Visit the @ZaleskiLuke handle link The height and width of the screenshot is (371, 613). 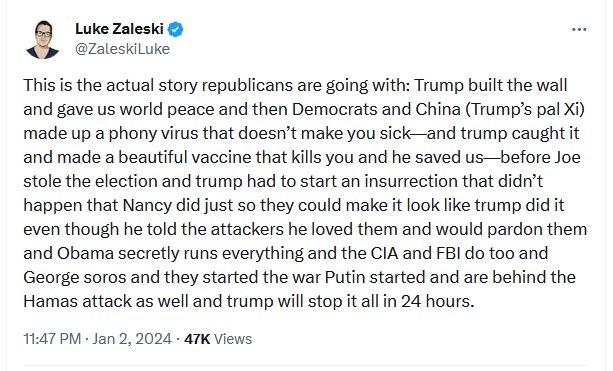click(x=122, y=49)
